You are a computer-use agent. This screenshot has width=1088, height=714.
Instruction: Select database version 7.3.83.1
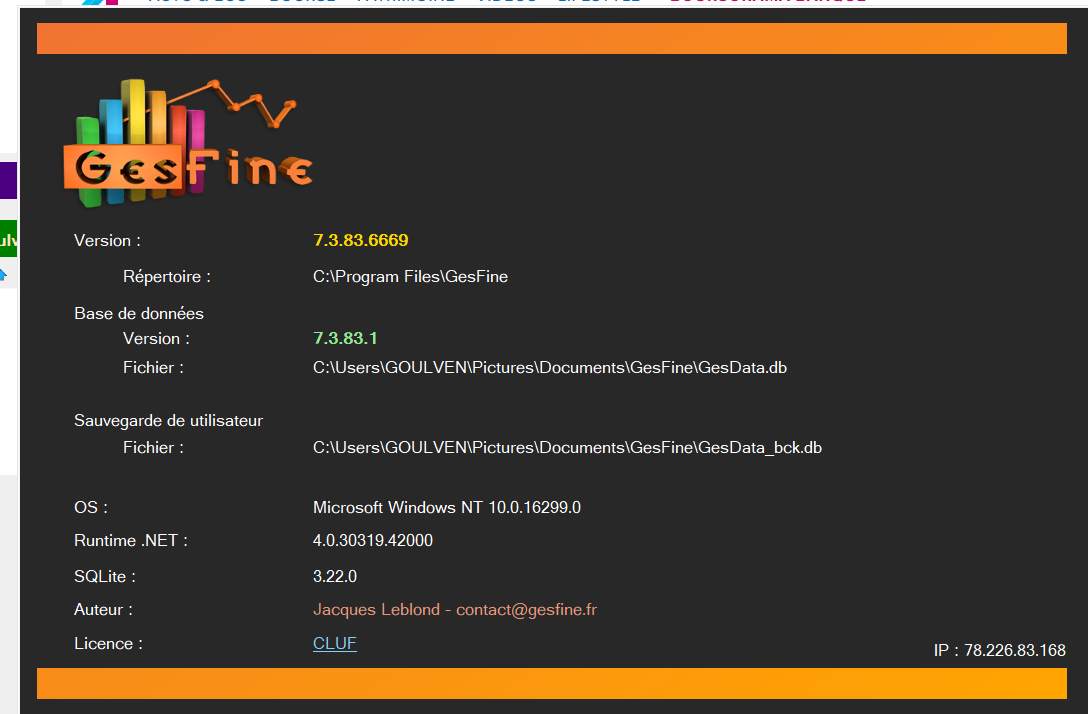point(345,338)
